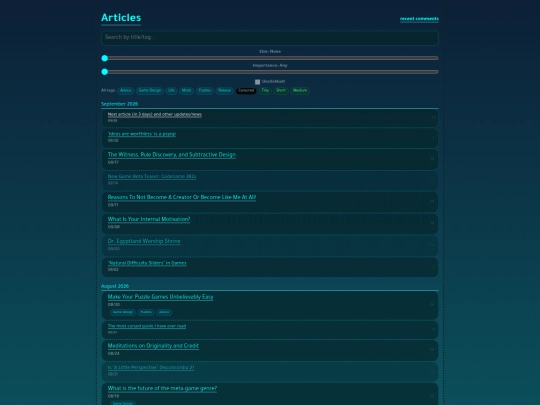The width and height of the screenshot is (540, 405).
Task: Focus the Search by title/tag field
Action: (270, 38)
